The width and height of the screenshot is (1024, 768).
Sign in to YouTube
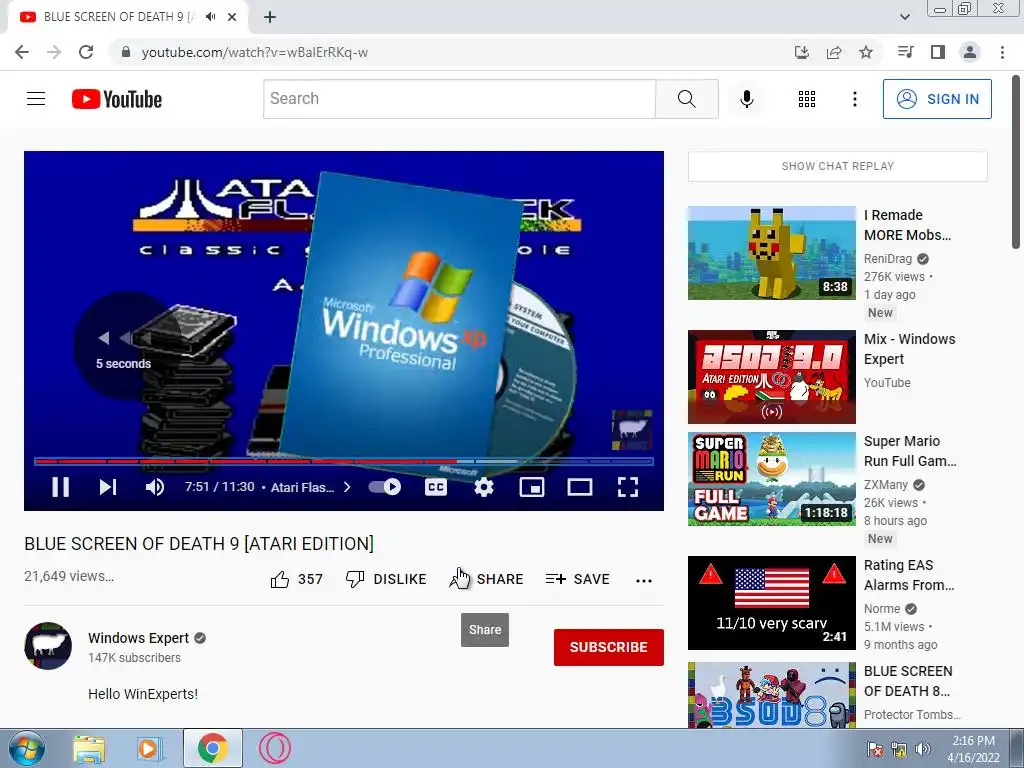[937, 99]
